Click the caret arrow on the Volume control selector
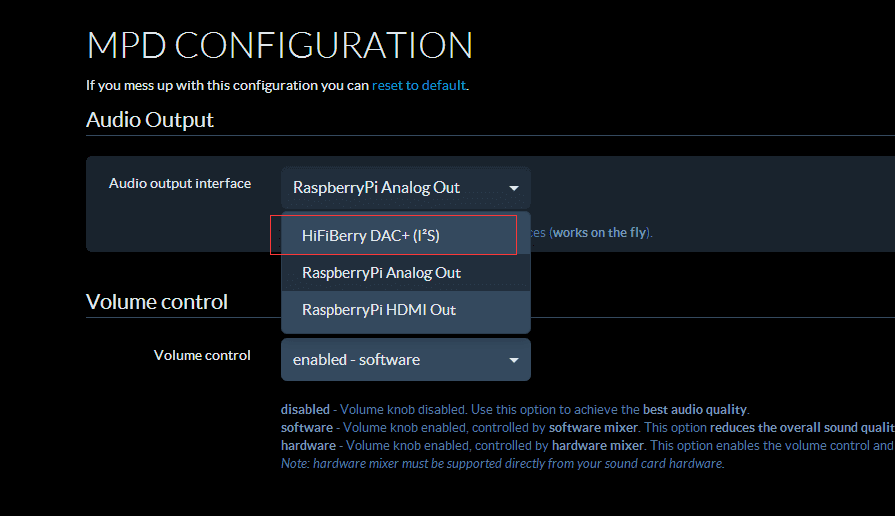 tap(513, 360)
